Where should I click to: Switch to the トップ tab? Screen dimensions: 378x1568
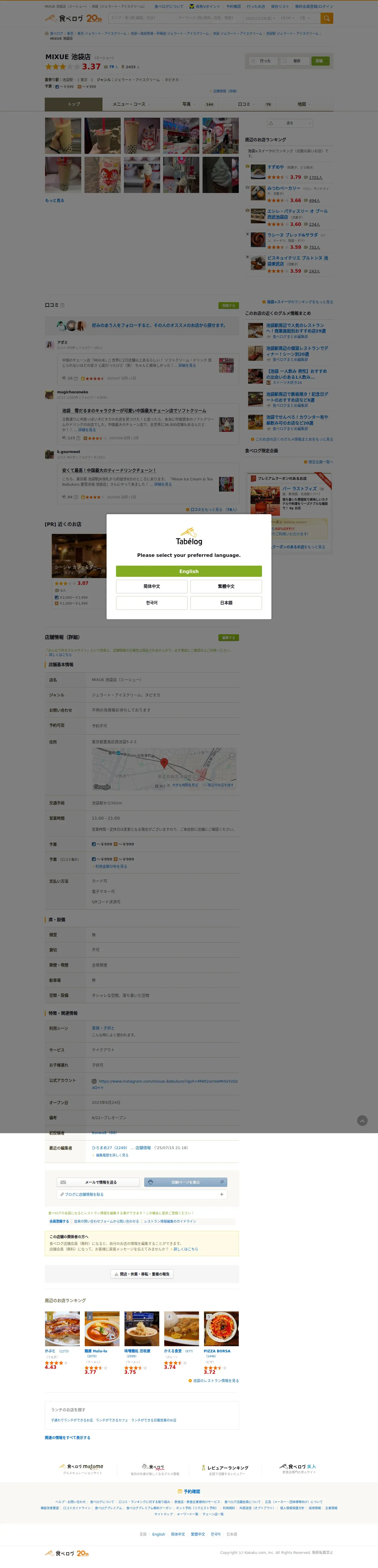tap(74, 104)
